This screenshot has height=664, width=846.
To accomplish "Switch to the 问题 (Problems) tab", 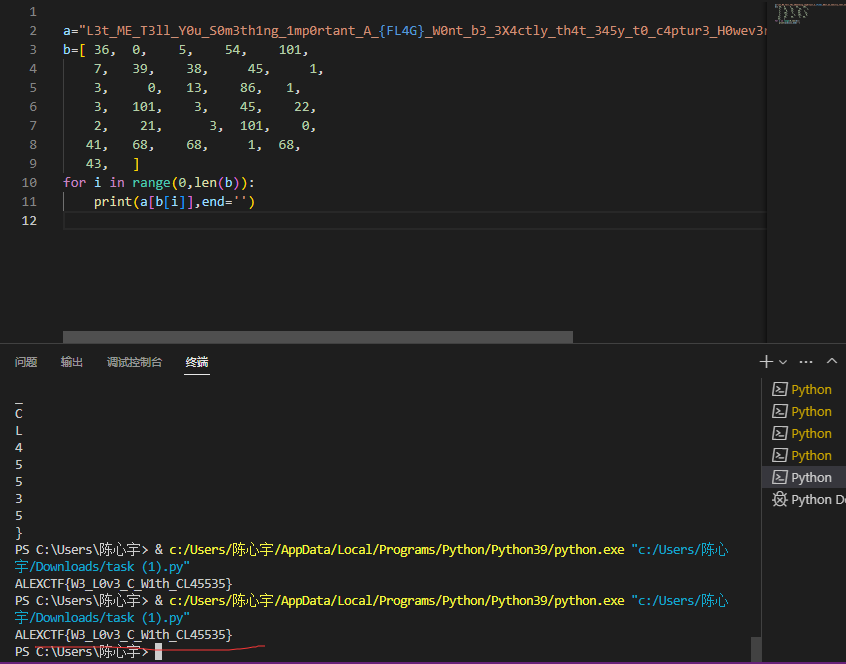I will (x=26, y=362).
